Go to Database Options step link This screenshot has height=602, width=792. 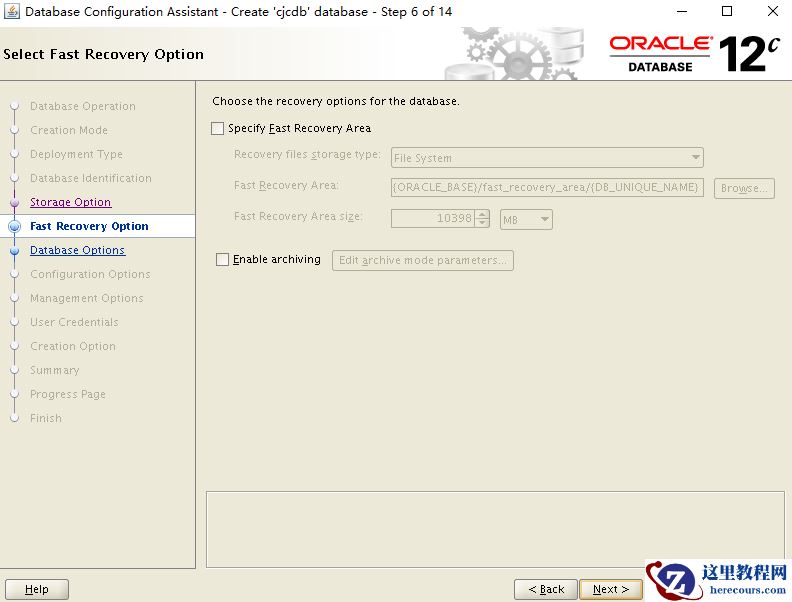click(x=77, y=250)
